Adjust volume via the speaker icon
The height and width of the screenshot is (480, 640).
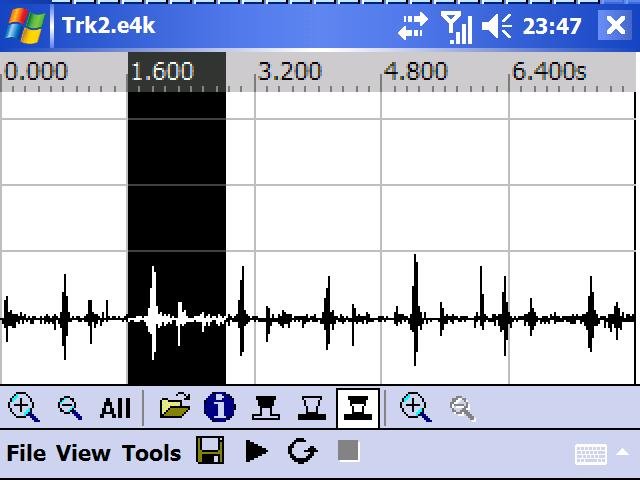point(497,26)
